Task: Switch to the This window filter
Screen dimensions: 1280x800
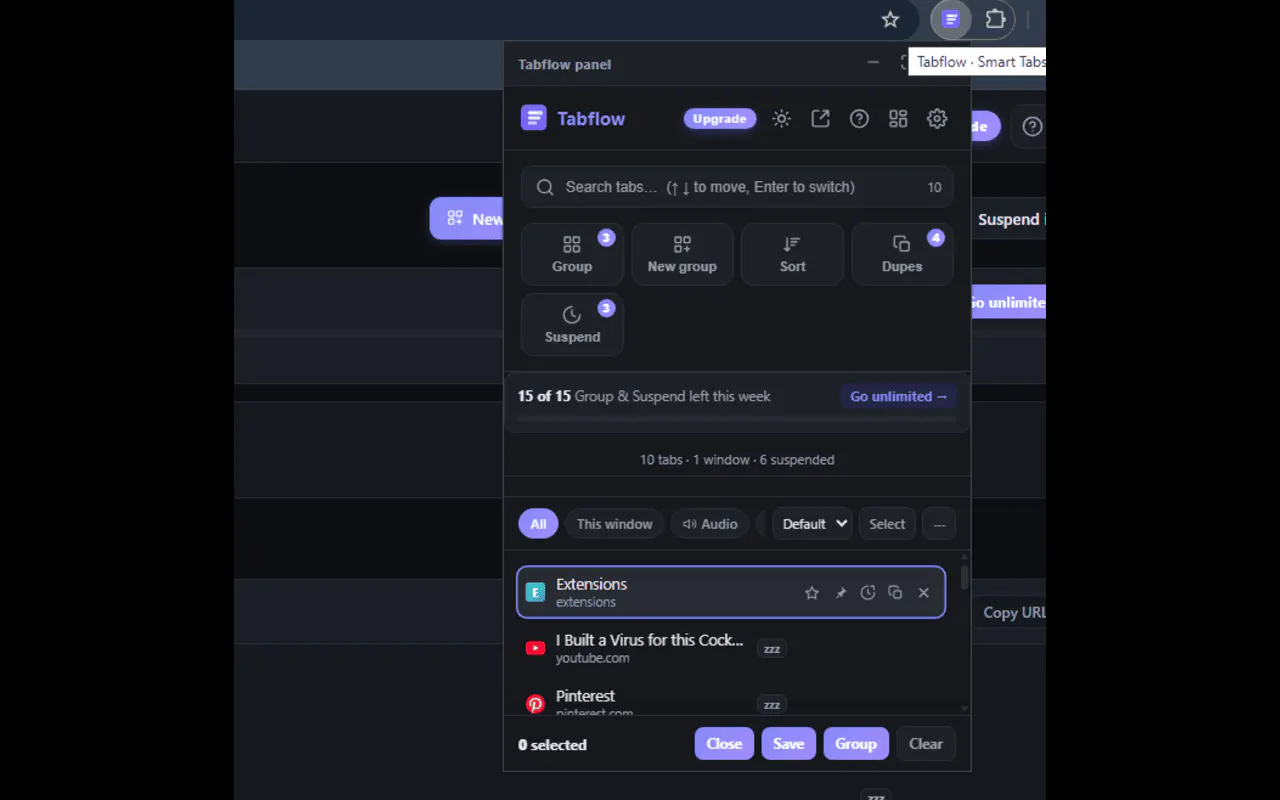Action: [x=614, y=524]
